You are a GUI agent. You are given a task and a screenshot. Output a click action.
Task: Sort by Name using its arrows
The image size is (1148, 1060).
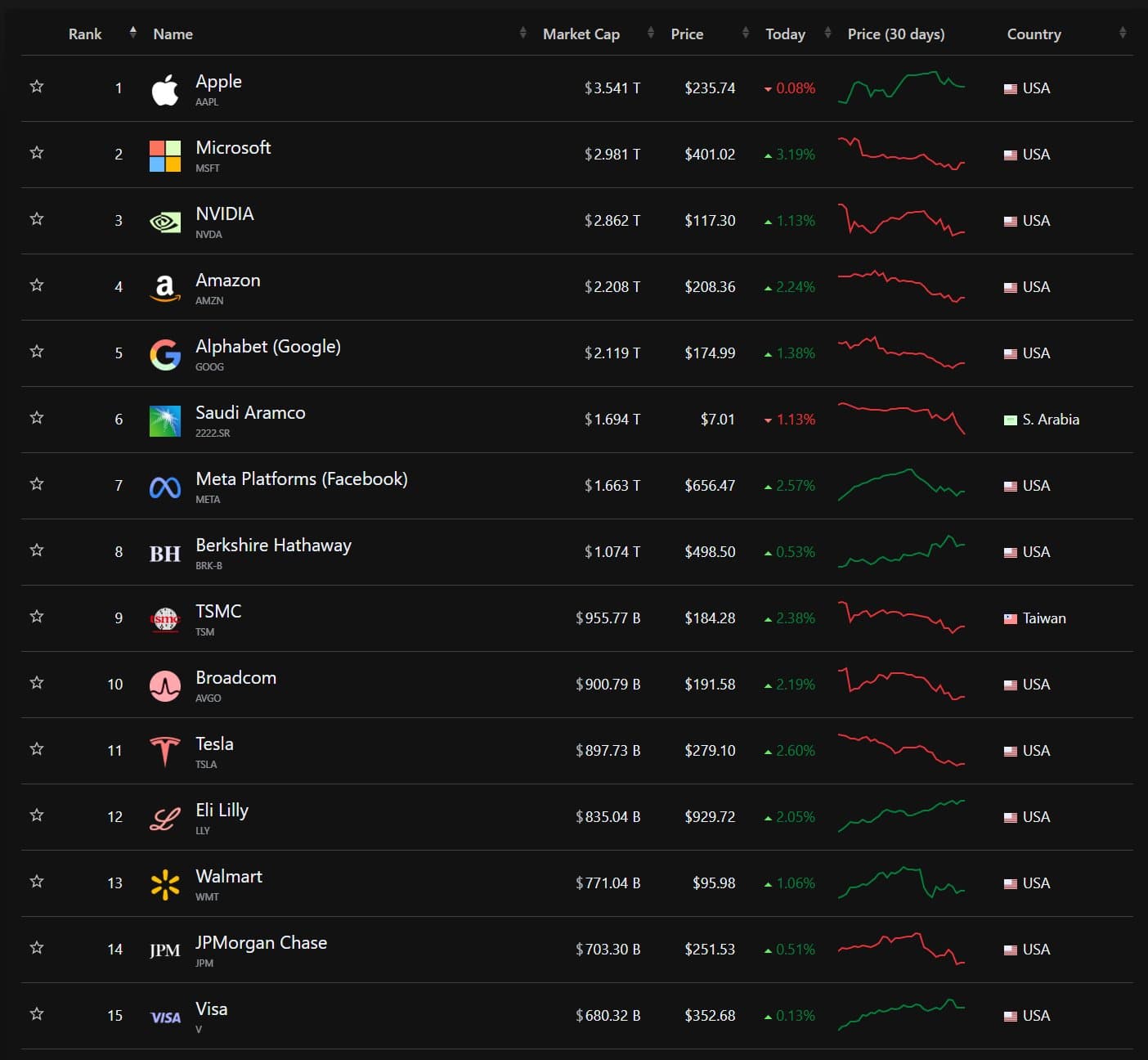click(x=523, y=33)
